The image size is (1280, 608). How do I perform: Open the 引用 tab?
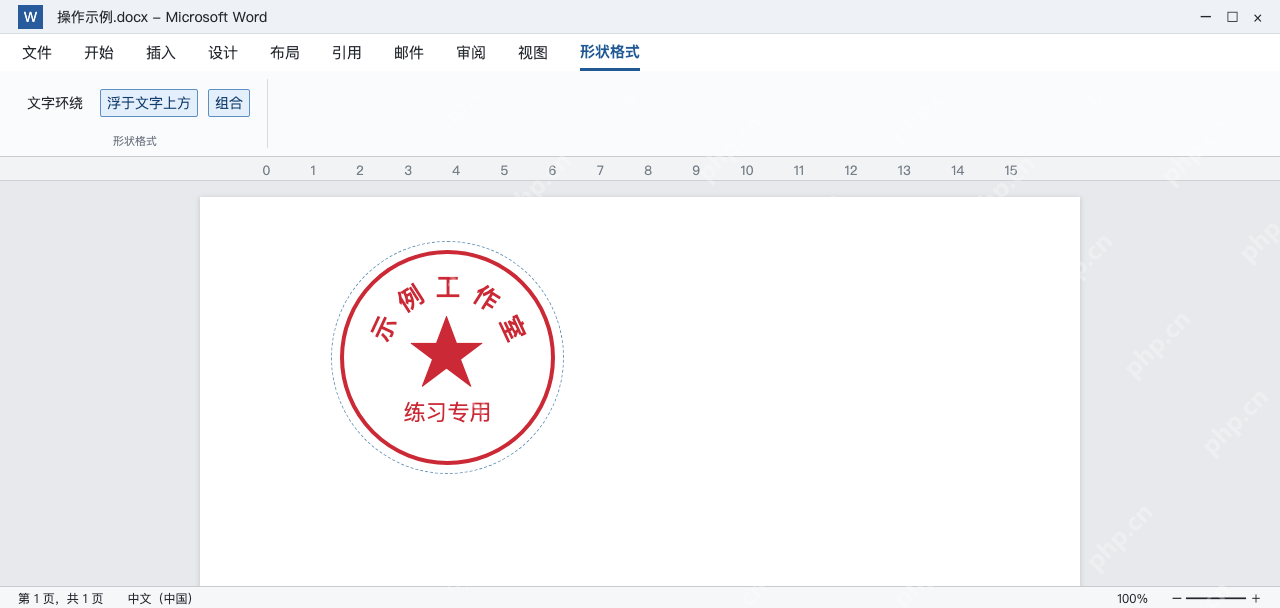[x=347, y=53]
